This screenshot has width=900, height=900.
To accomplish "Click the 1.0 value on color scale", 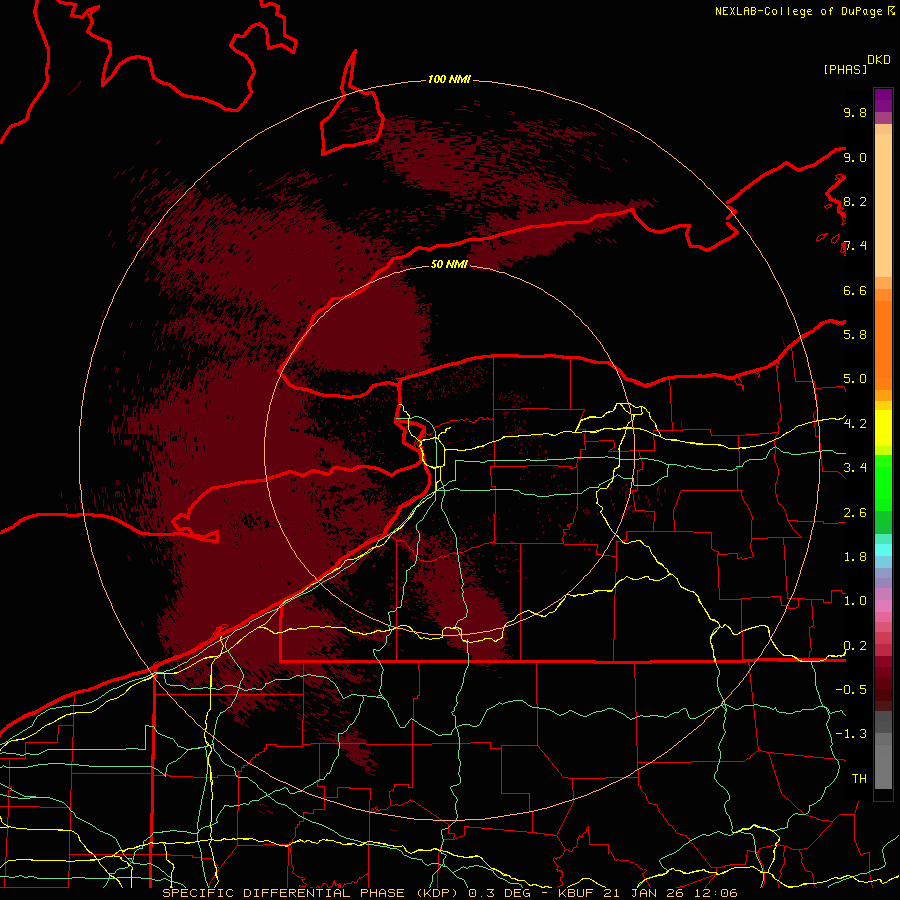I will pyautogui.click(x=855, y=601).
